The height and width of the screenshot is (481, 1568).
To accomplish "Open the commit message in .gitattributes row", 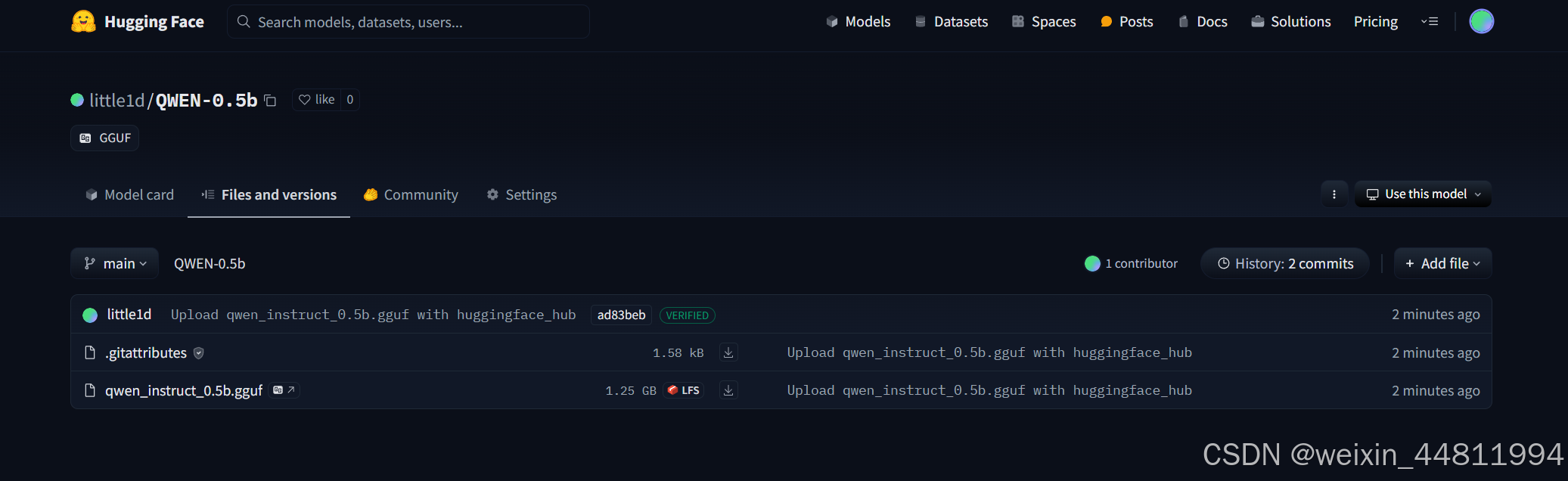I will click(989, 352).
